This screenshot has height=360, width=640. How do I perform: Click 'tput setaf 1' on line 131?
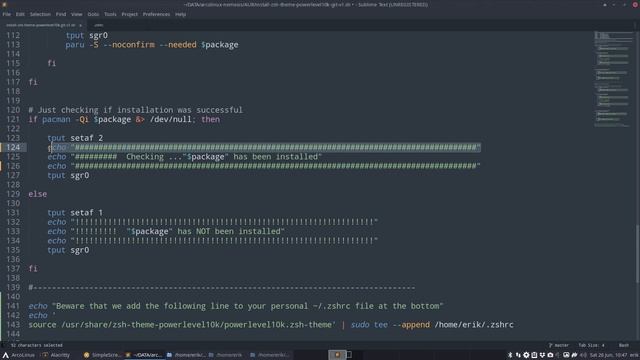pyautogui.click(x=75, y=213)
